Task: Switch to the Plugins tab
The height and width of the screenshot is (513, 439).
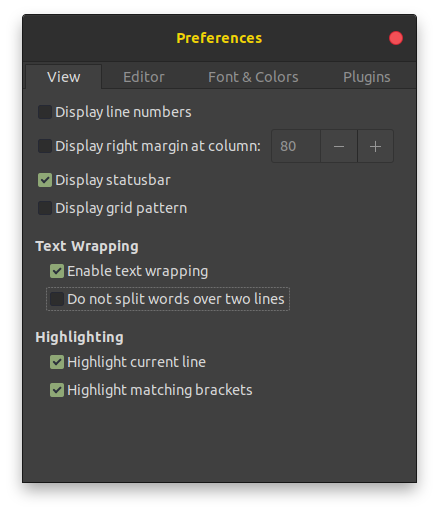Action: tap(366, 77)
